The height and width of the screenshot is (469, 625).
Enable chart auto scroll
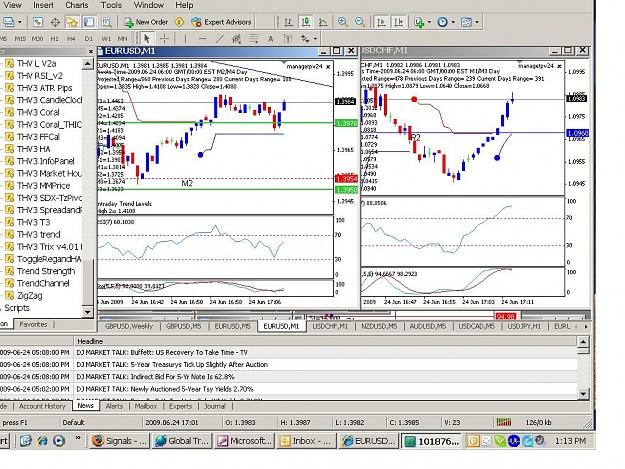(381, 22)
